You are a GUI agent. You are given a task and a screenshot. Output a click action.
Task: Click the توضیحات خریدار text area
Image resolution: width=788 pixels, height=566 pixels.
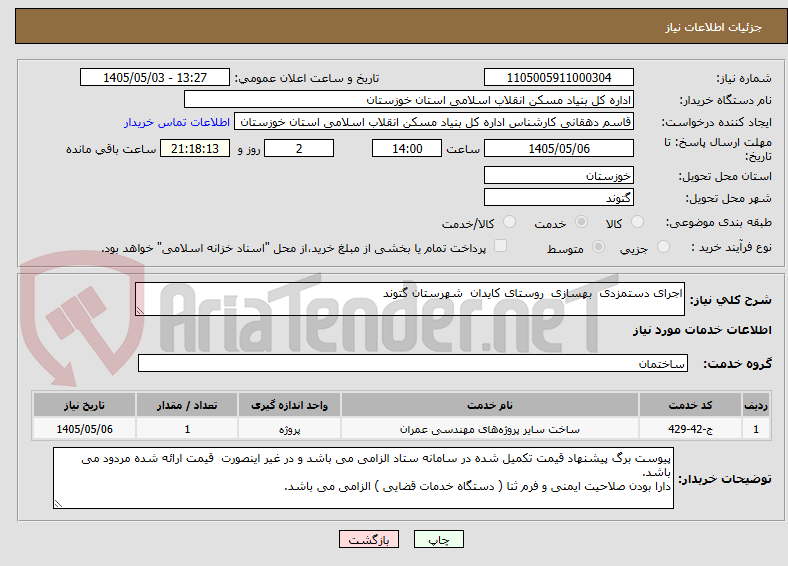(x=363, y=478)
